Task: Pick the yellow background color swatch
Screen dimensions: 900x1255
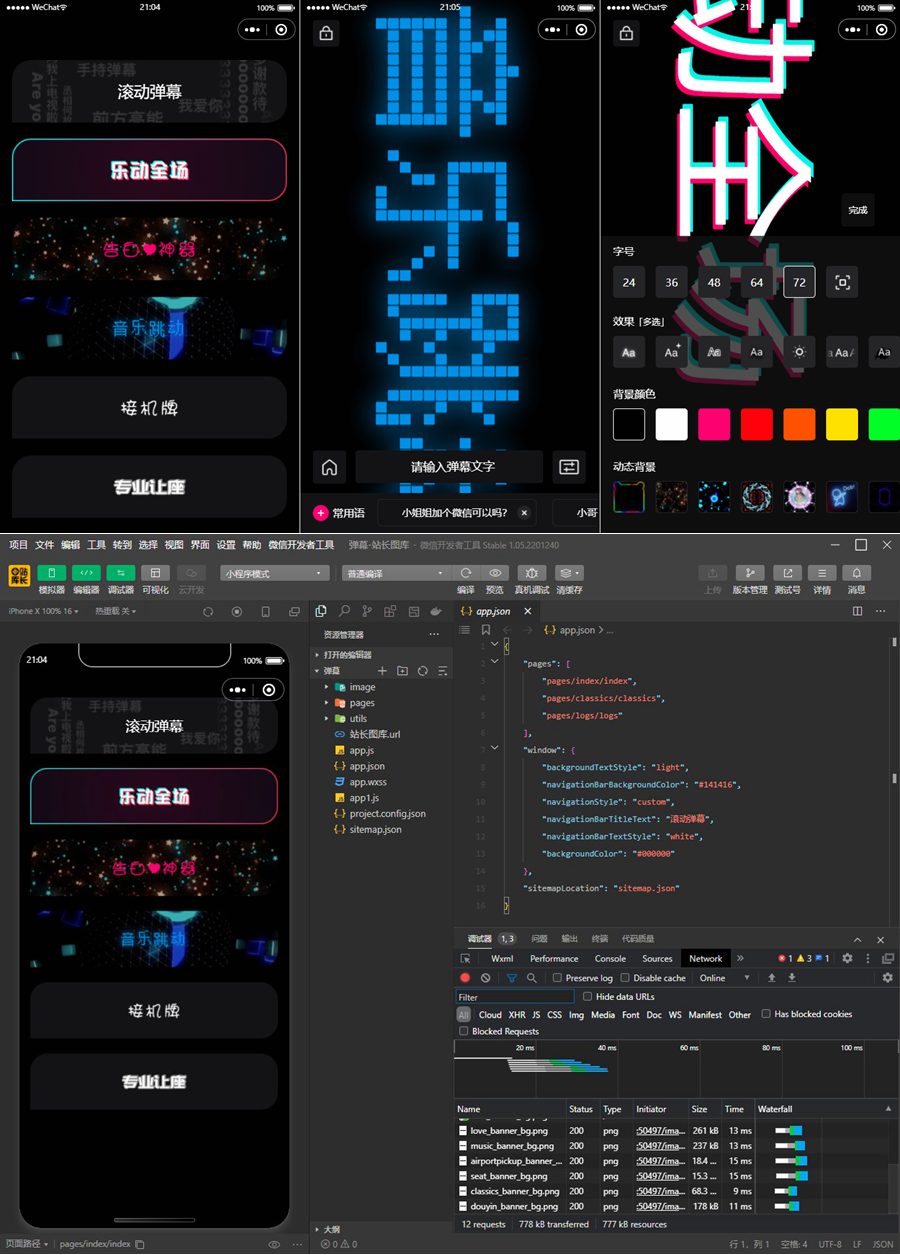Action: tap(842, 424)
